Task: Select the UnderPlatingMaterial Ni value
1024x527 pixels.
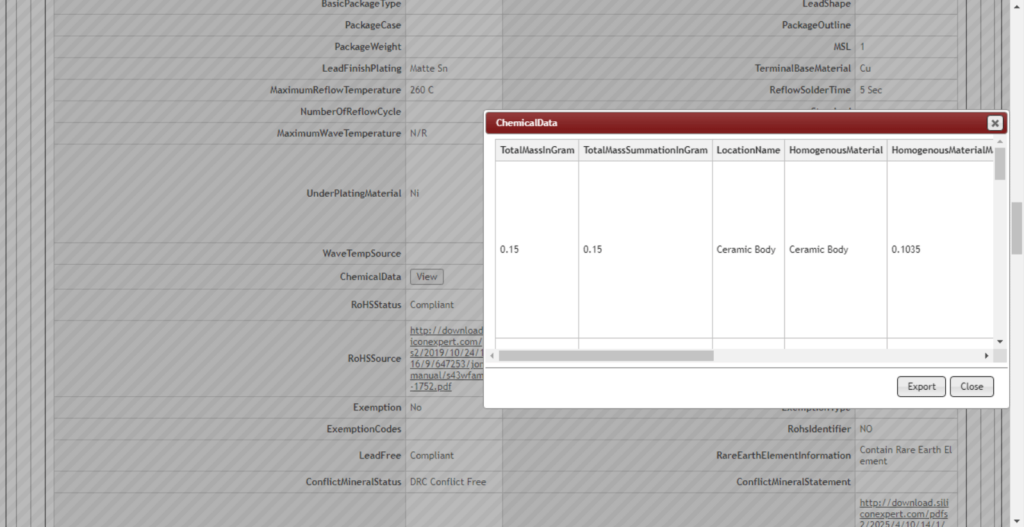Action: [x=415, y=193]
